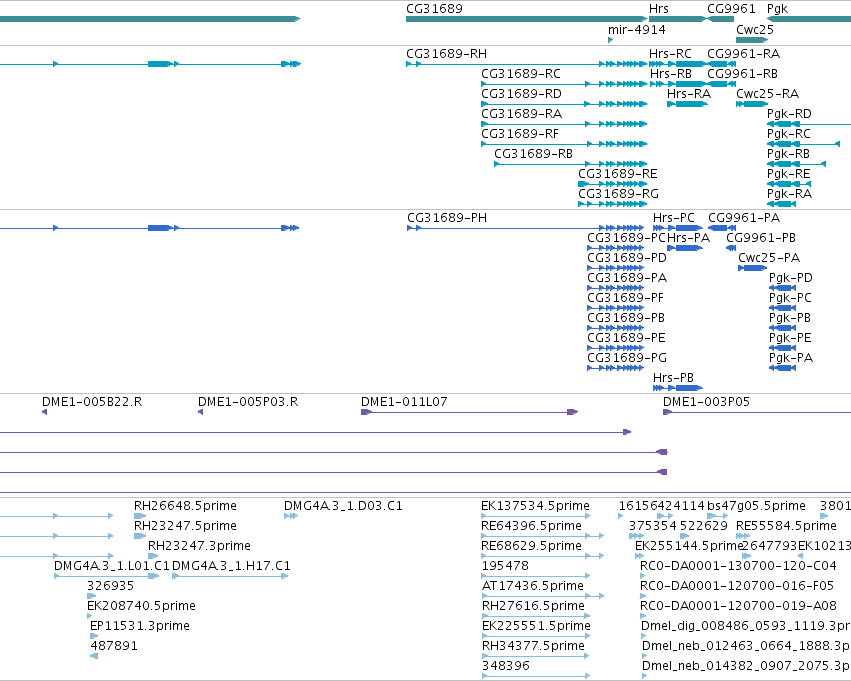Screen dimensions: 851x681
Task: Click transcript Pgk-RB
Action: click(x=796, y=164)
